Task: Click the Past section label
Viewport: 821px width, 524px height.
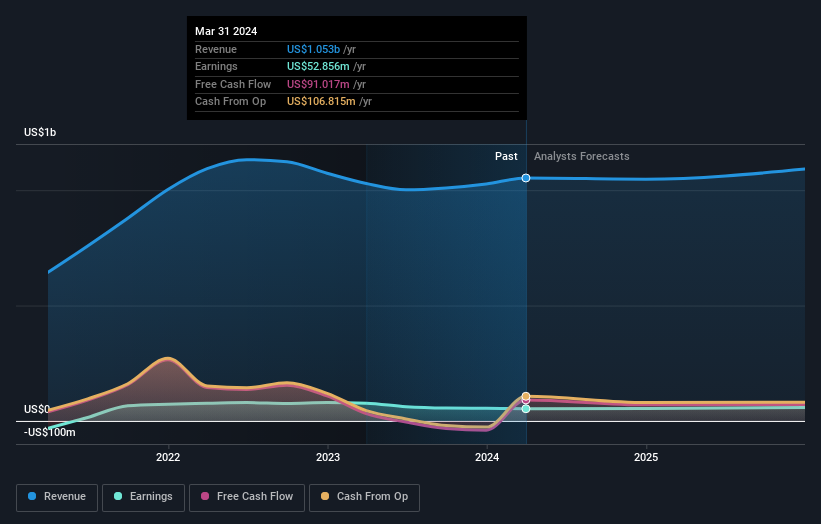Action: pyautogui.click(x=506, y=156)
